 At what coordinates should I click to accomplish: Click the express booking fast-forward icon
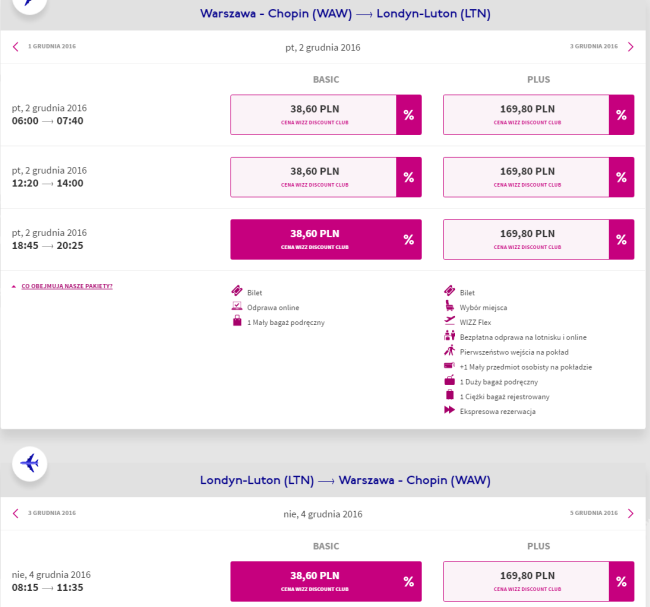(x=449, y=410)
